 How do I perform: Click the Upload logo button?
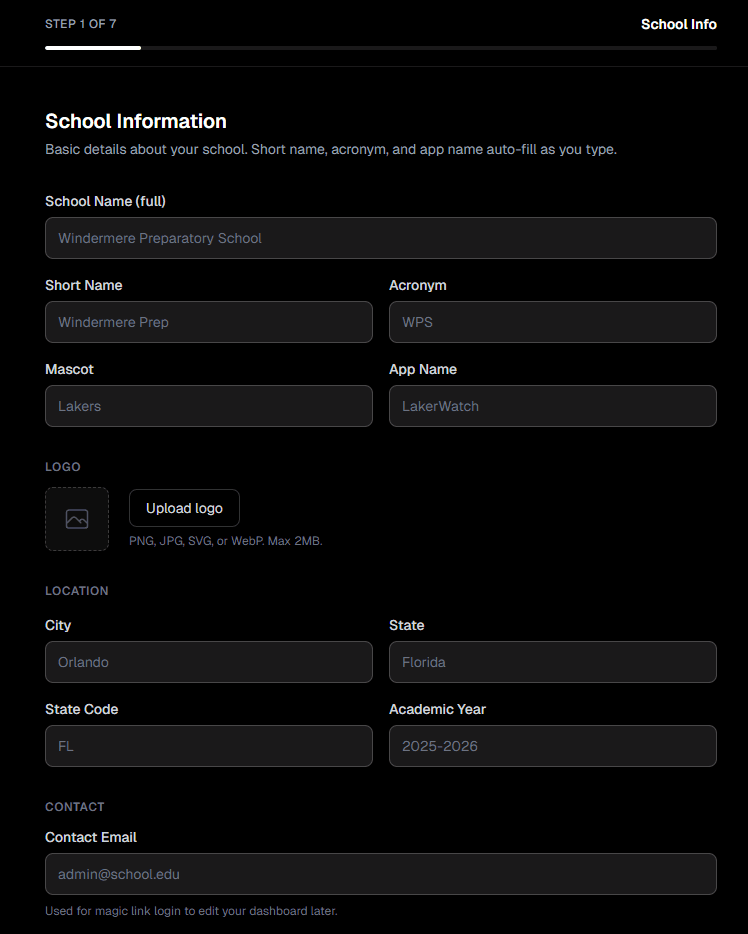point(184,508)
